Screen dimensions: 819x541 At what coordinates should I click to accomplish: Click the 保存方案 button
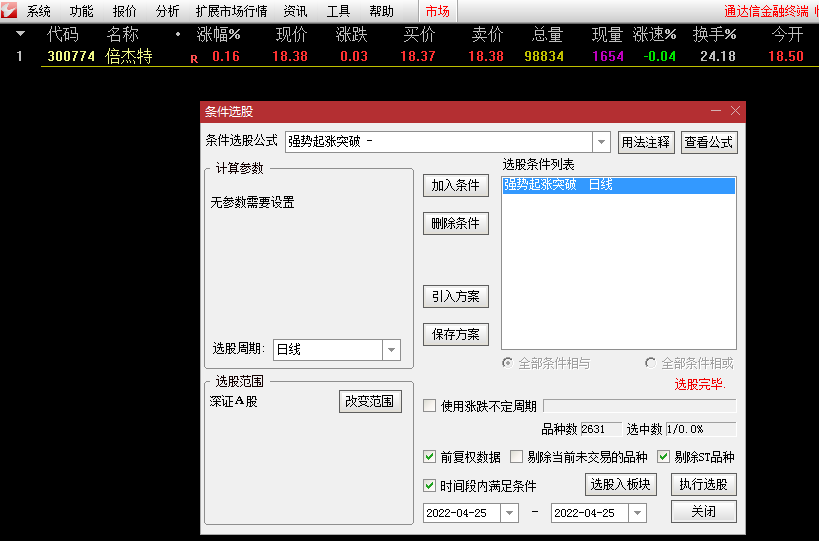point(455,334)
